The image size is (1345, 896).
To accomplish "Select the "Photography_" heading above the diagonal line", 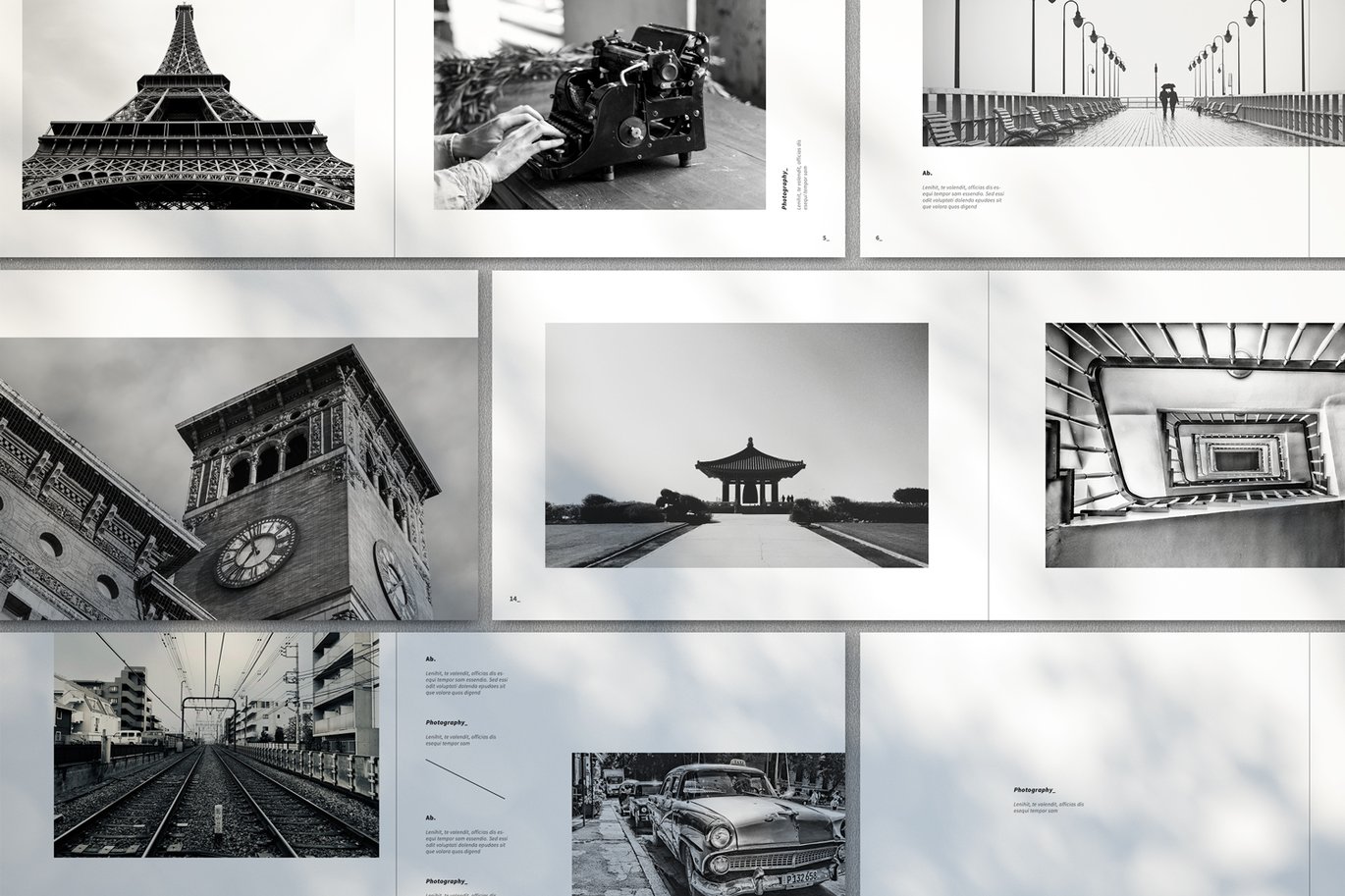I will coord(447,722).
